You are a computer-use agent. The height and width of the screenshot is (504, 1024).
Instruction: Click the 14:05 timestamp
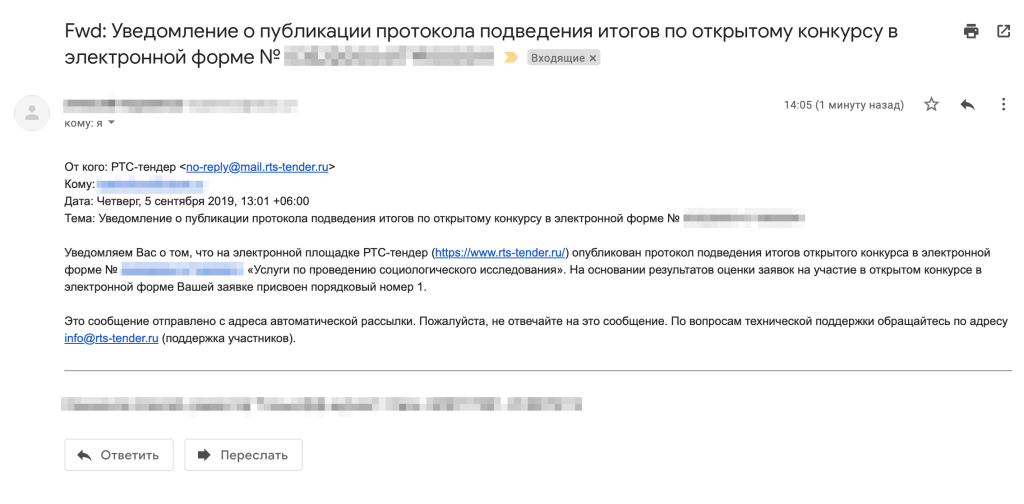843,105
